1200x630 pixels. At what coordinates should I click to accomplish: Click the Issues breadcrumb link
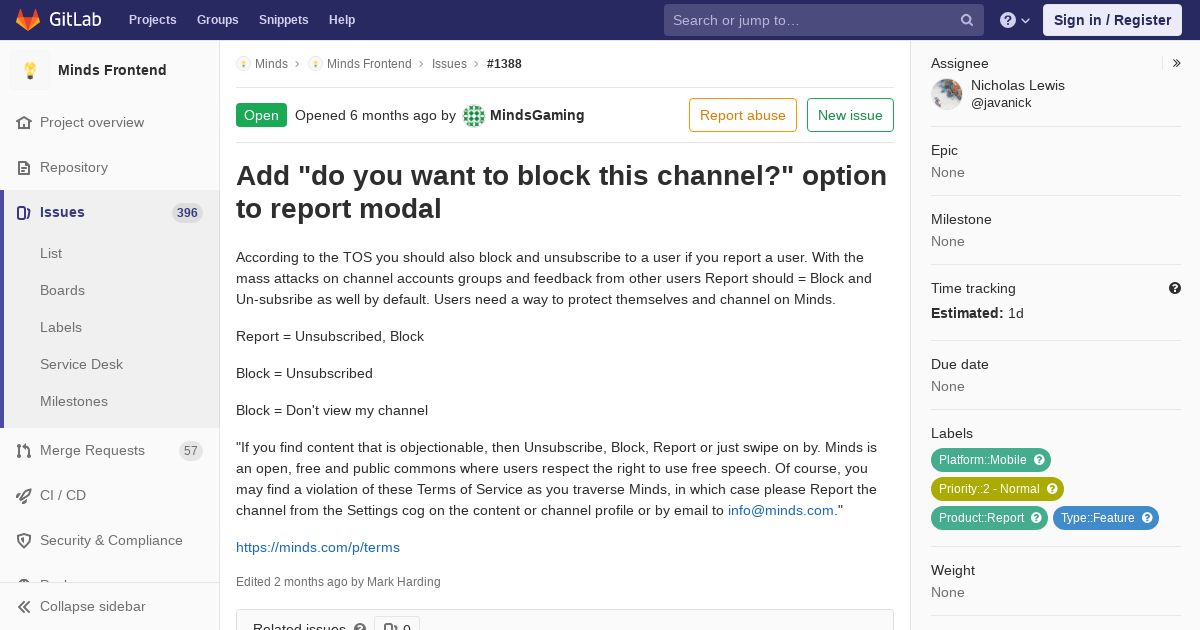pyautogui.click(x=449, y=64)
